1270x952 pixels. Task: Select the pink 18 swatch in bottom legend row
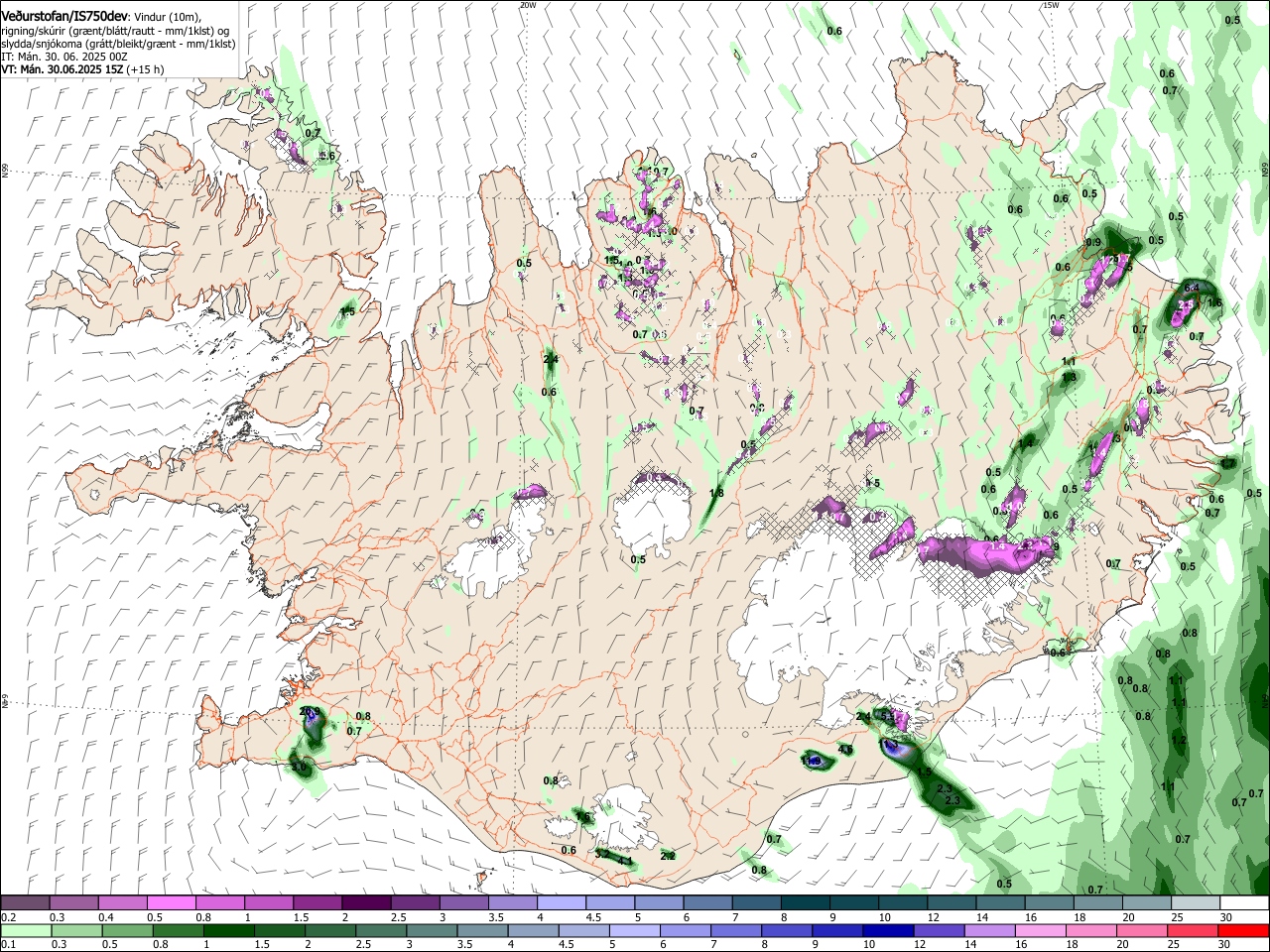tap(1090, 930)
